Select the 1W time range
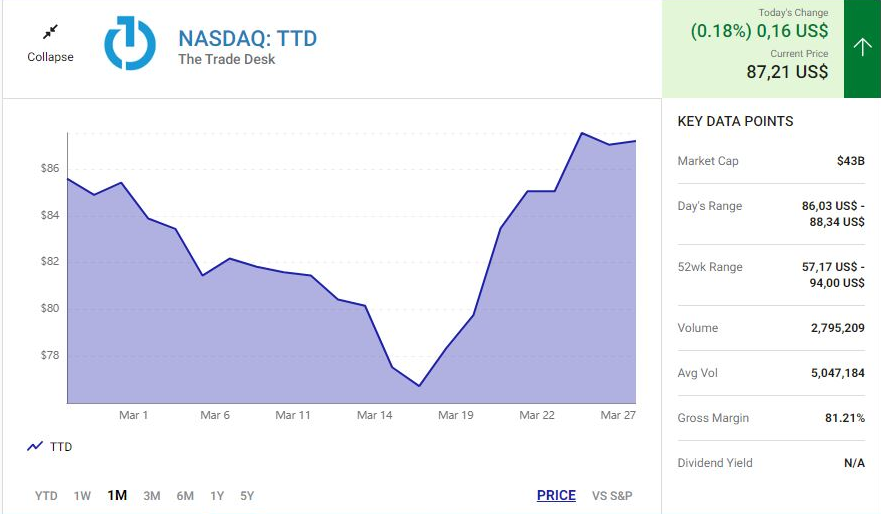The width and height of the screenshot is (881, 514). click(x=82, y=495)
